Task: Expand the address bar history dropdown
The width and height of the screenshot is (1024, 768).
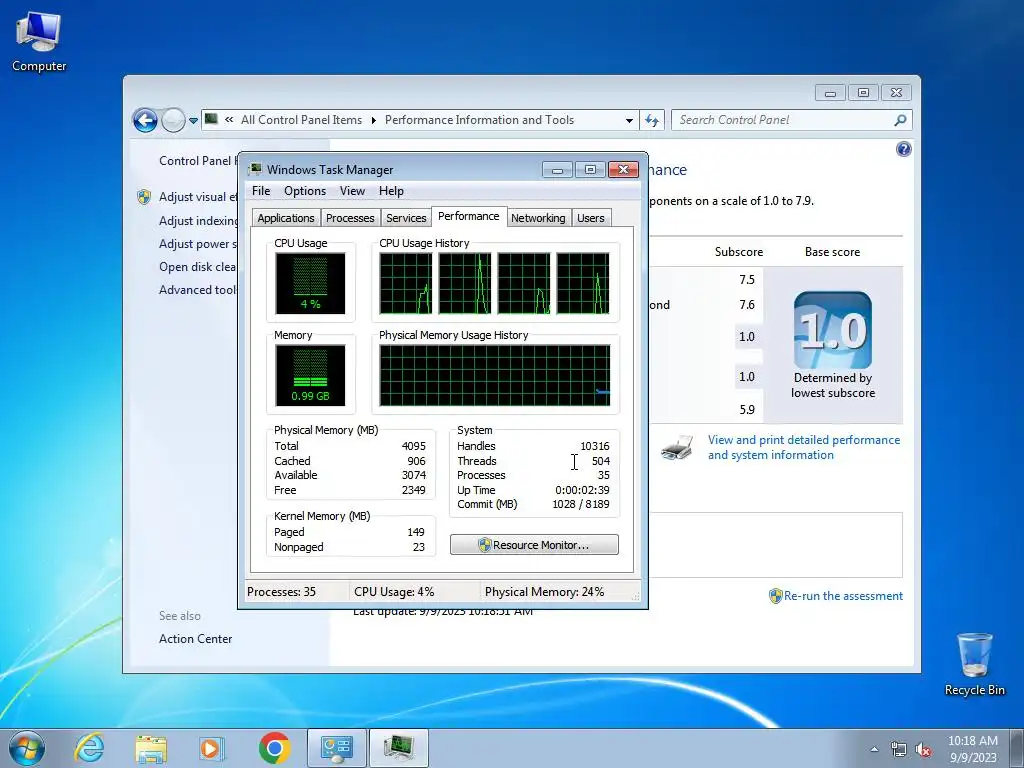Action: pos(629,121)
